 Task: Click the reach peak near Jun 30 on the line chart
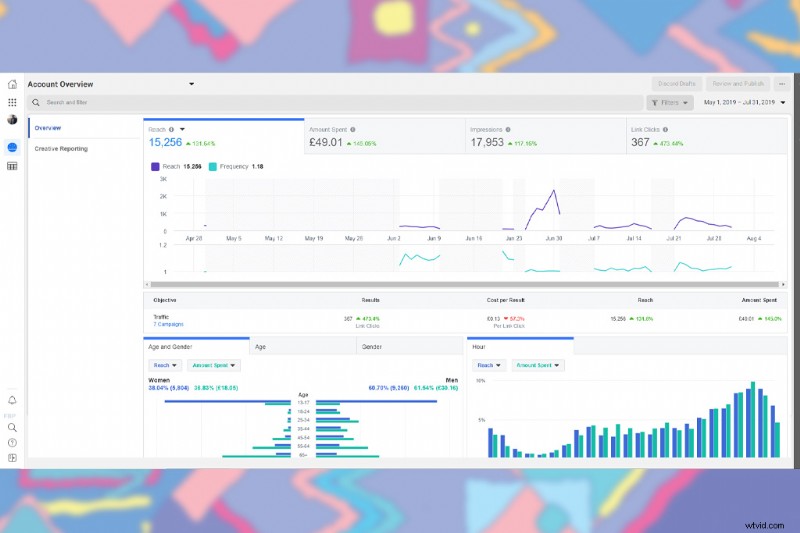(x=554, y=191)
